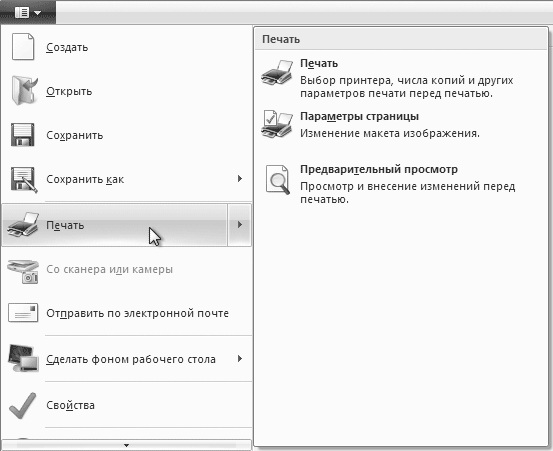This screenshot has width=553, height=451.
Task: Click the folder icon for Открыть
Action: 24,91
